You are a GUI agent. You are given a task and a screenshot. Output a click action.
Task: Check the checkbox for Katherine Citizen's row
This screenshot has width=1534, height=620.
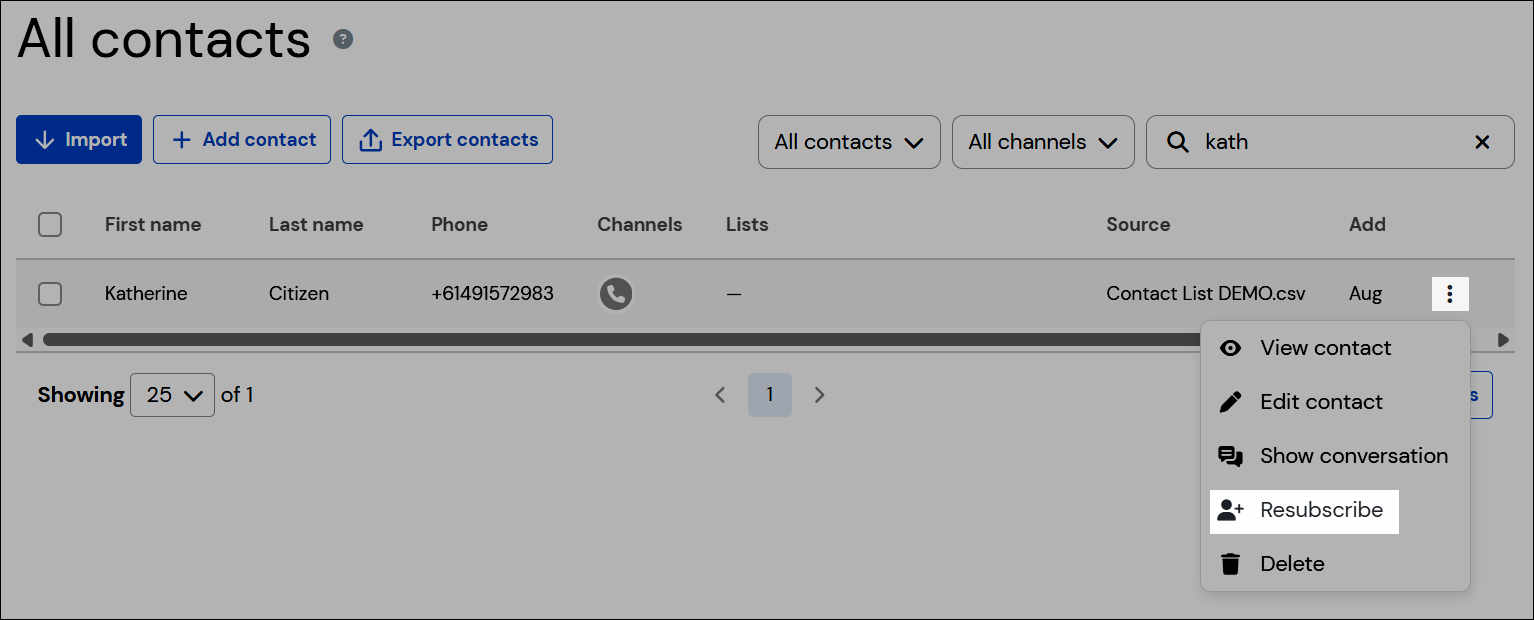(50, 293)
